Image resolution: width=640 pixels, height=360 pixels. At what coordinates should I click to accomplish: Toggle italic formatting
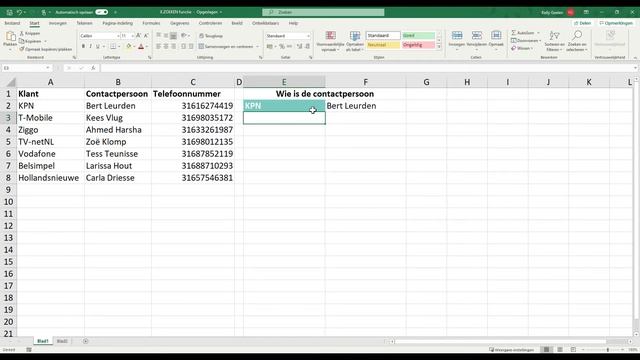[x=91, y=47]
